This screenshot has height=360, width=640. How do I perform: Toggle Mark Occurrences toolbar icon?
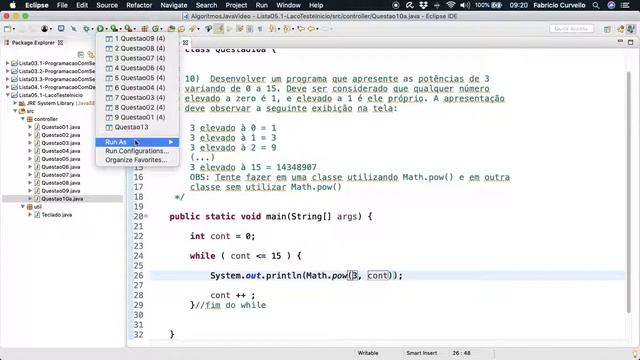[x=219, y=29]
